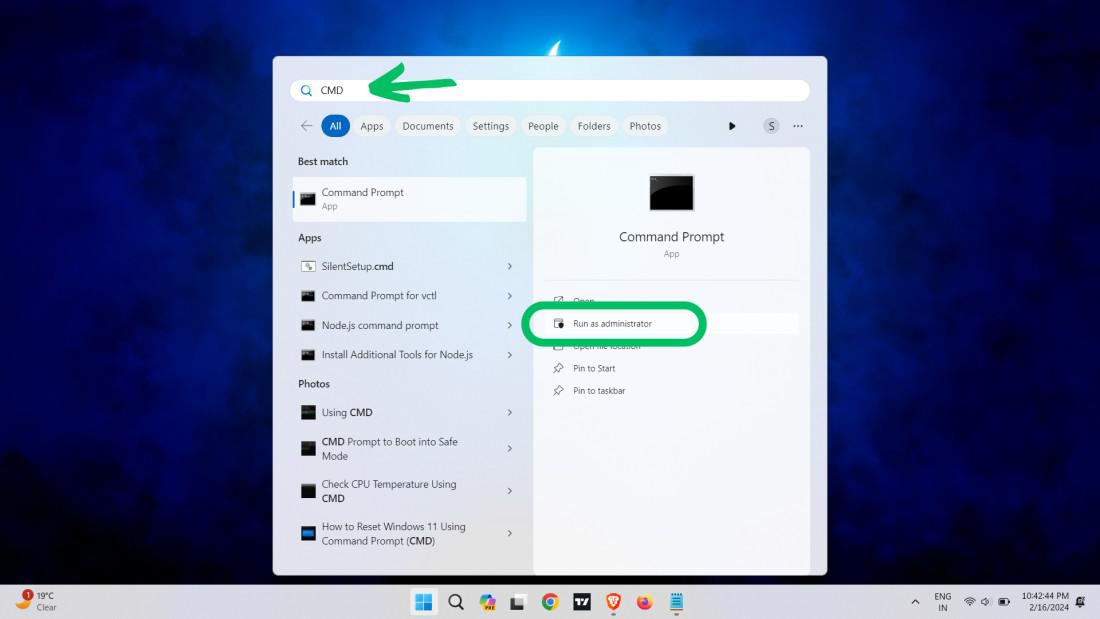Open Task View from taskbar
This screenshot has width=1100, height=619.
coord(518,602)
